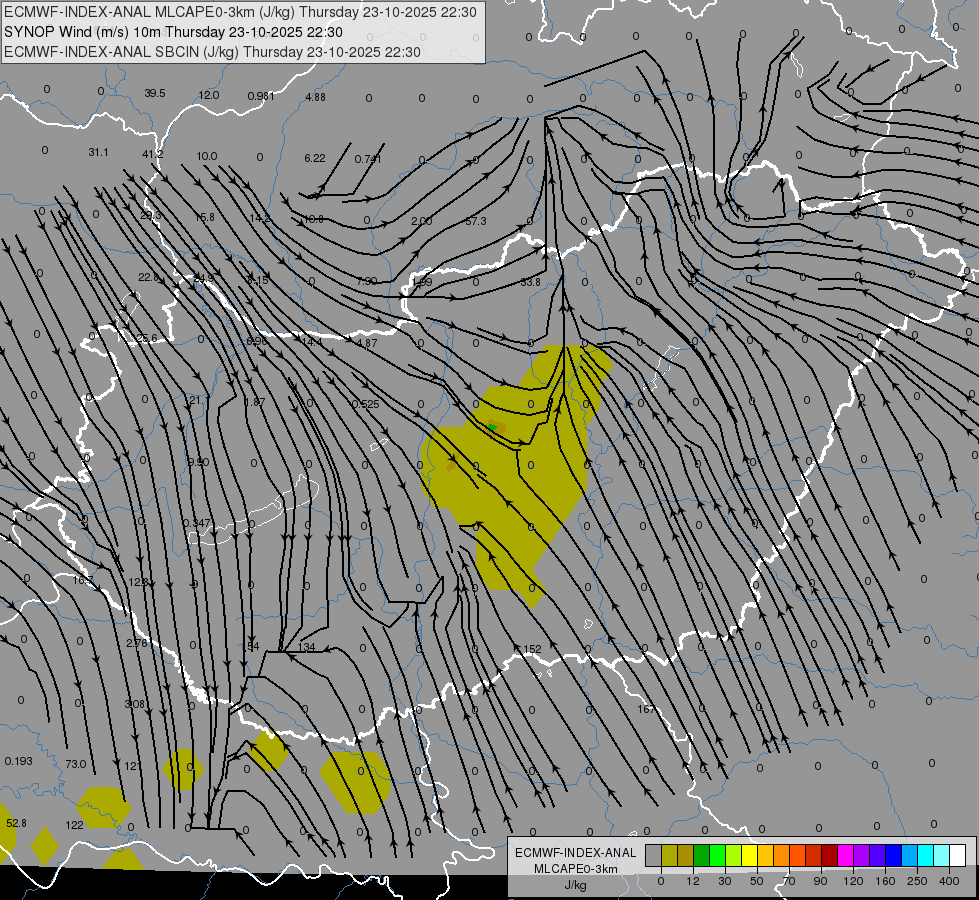The image size is (979, 900).
Task: Click the legend scale label 400
Action: [x=949, y=881]
